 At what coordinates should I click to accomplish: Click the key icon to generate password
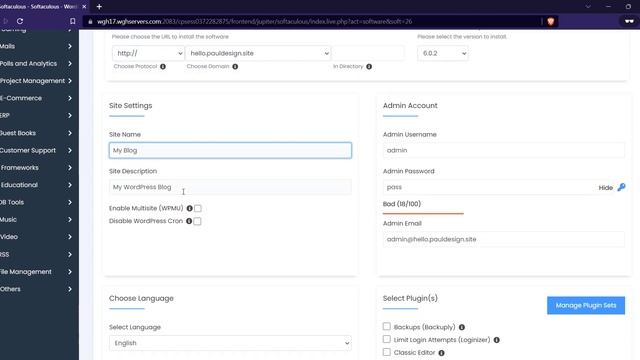621,187
